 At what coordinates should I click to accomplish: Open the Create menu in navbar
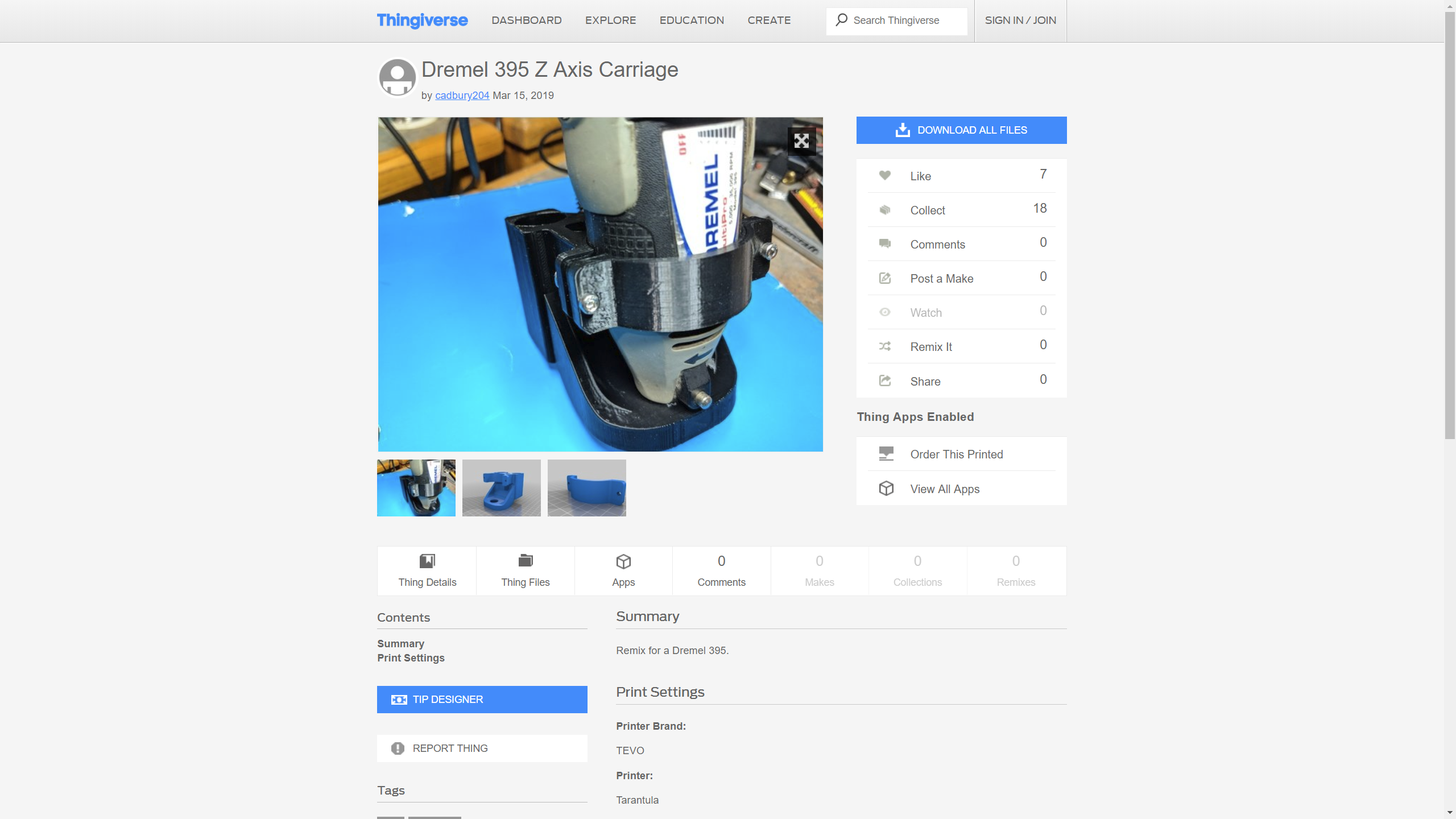pyautogui.click(x=769, y=20)
